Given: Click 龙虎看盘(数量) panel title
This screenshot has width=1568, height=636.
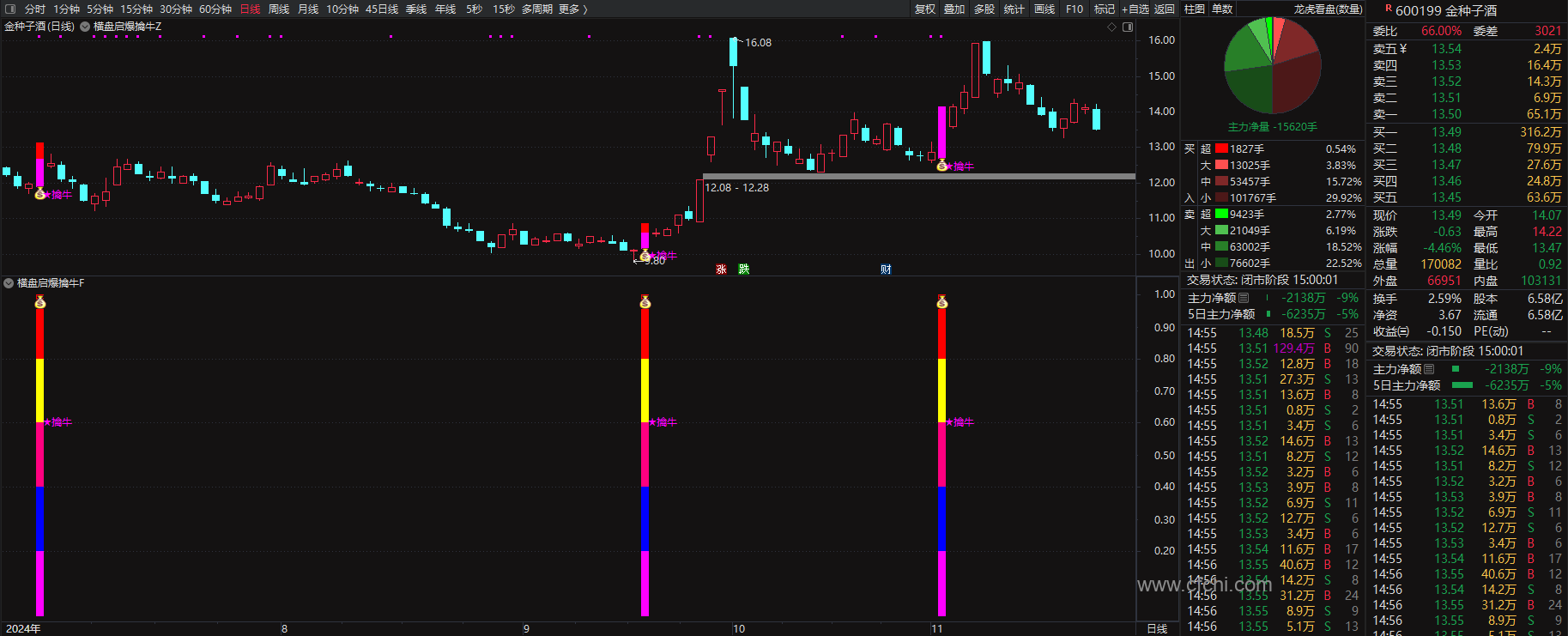Looking at the screenshot, I should (x=1328, y=9).
